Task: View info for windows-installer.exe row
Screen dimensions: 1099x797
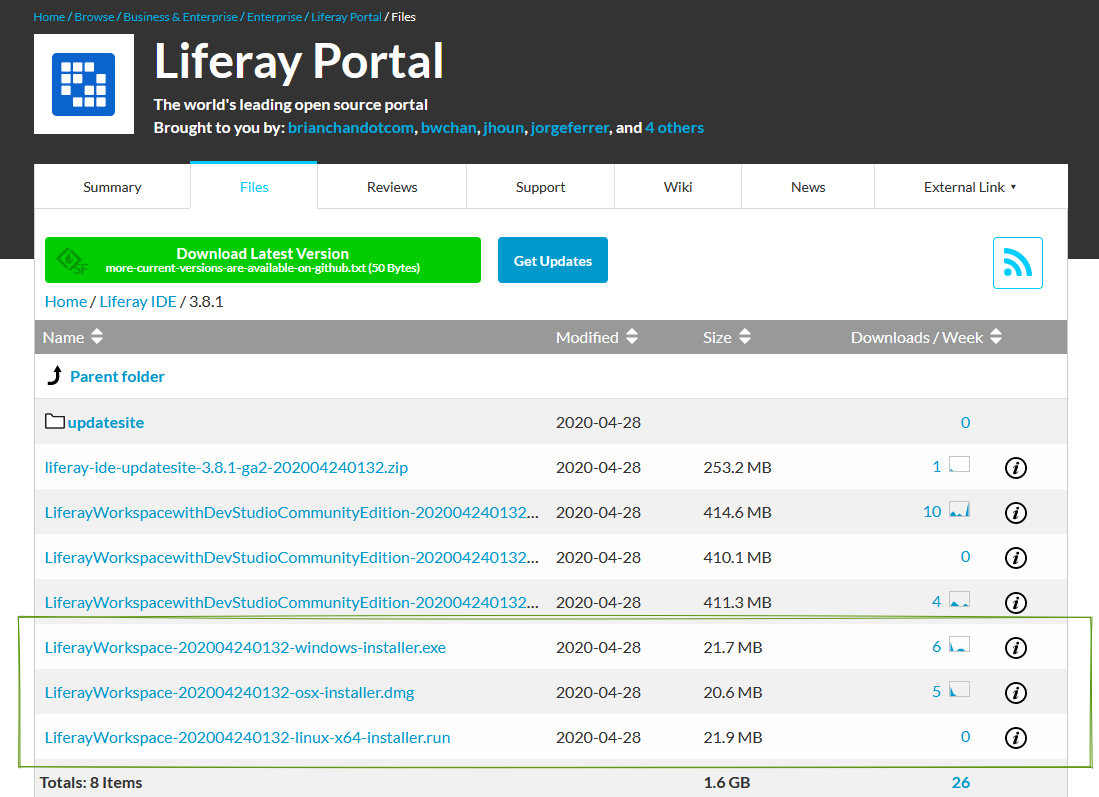Action: 1016,648
